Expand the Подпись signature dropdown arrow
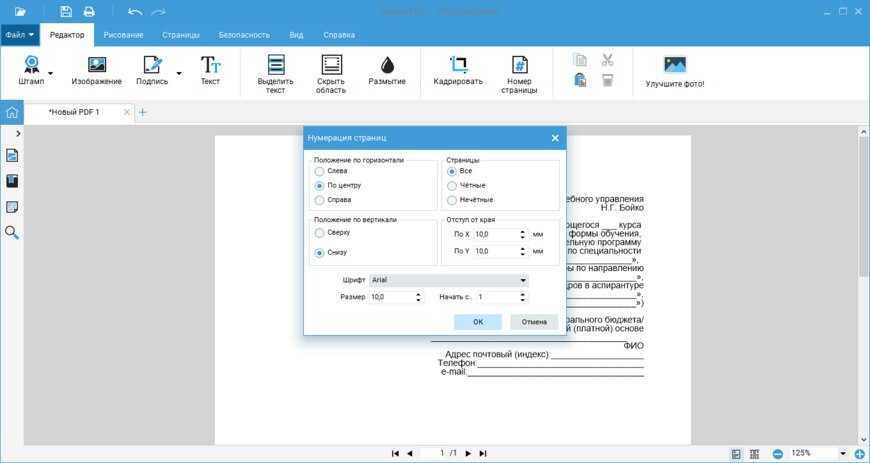Viewport: 870px width, 463px height. (179, 73)
